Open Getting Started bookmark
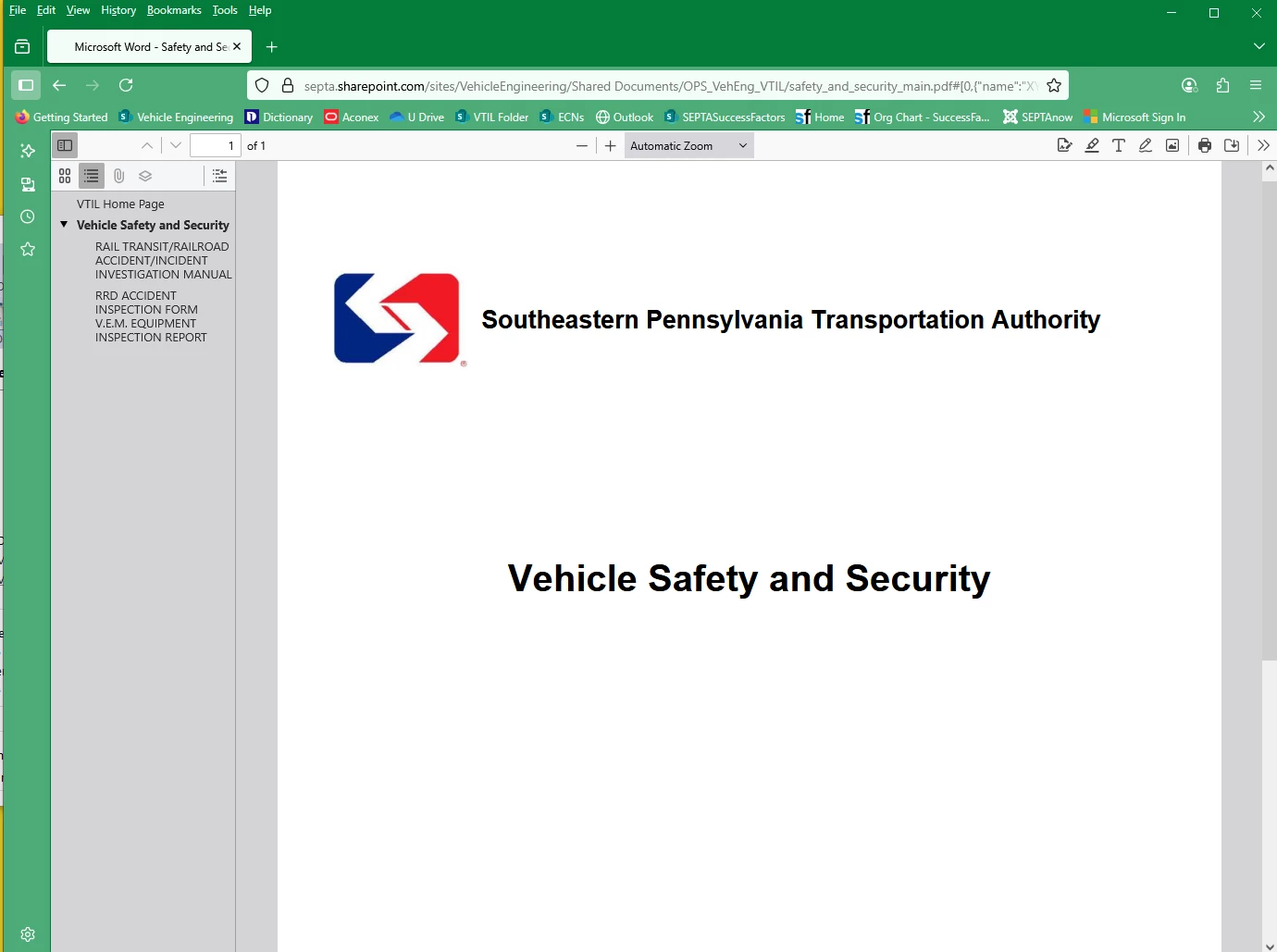 [61, 117]
